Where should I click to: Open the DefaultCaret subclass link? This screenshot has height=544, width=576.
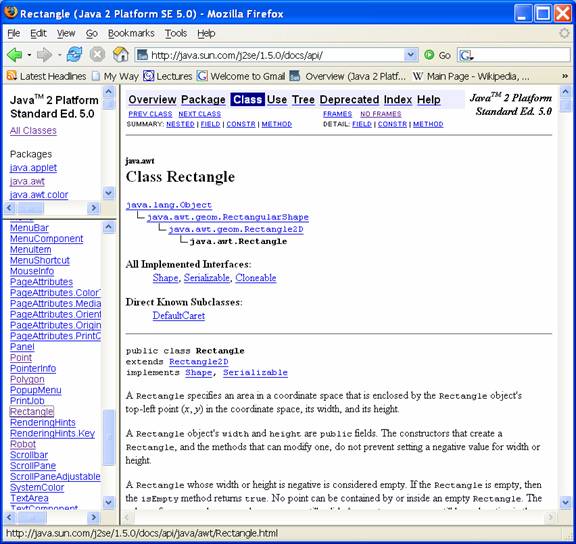(x=179, y=316)
